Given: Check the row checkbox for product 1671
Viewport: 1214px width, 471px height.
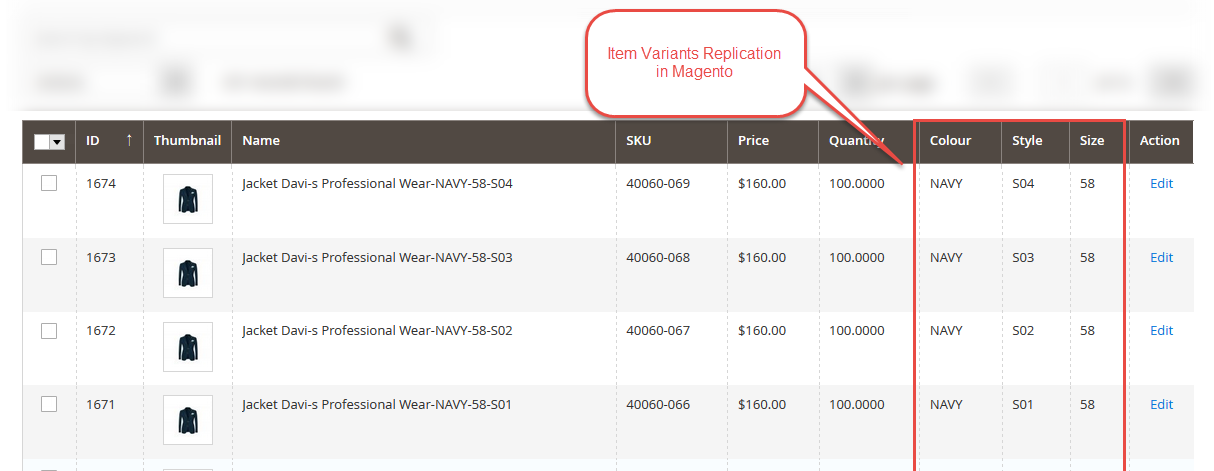Looking at the screenshot, I should click(x=49, y=404).
